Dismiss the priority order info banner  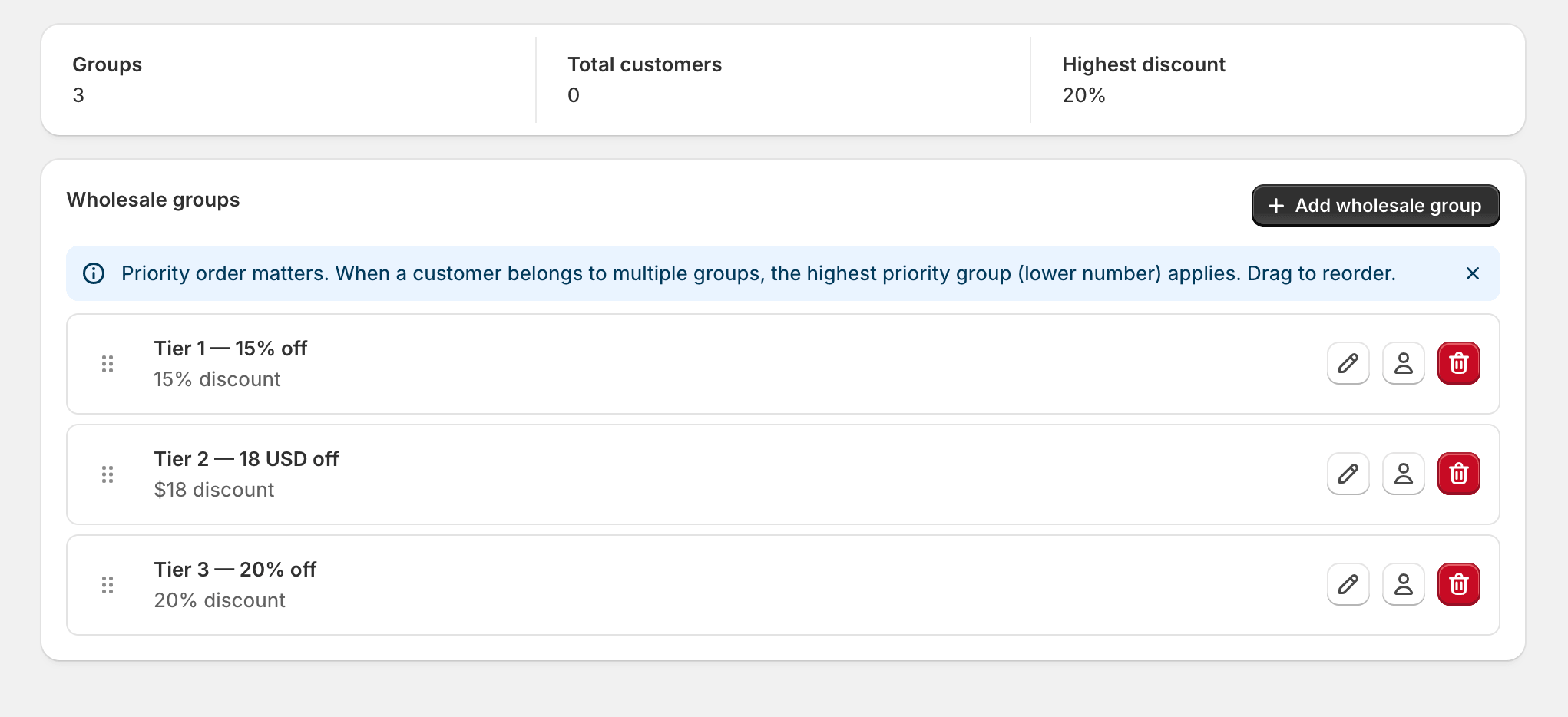pos(1472,273)
